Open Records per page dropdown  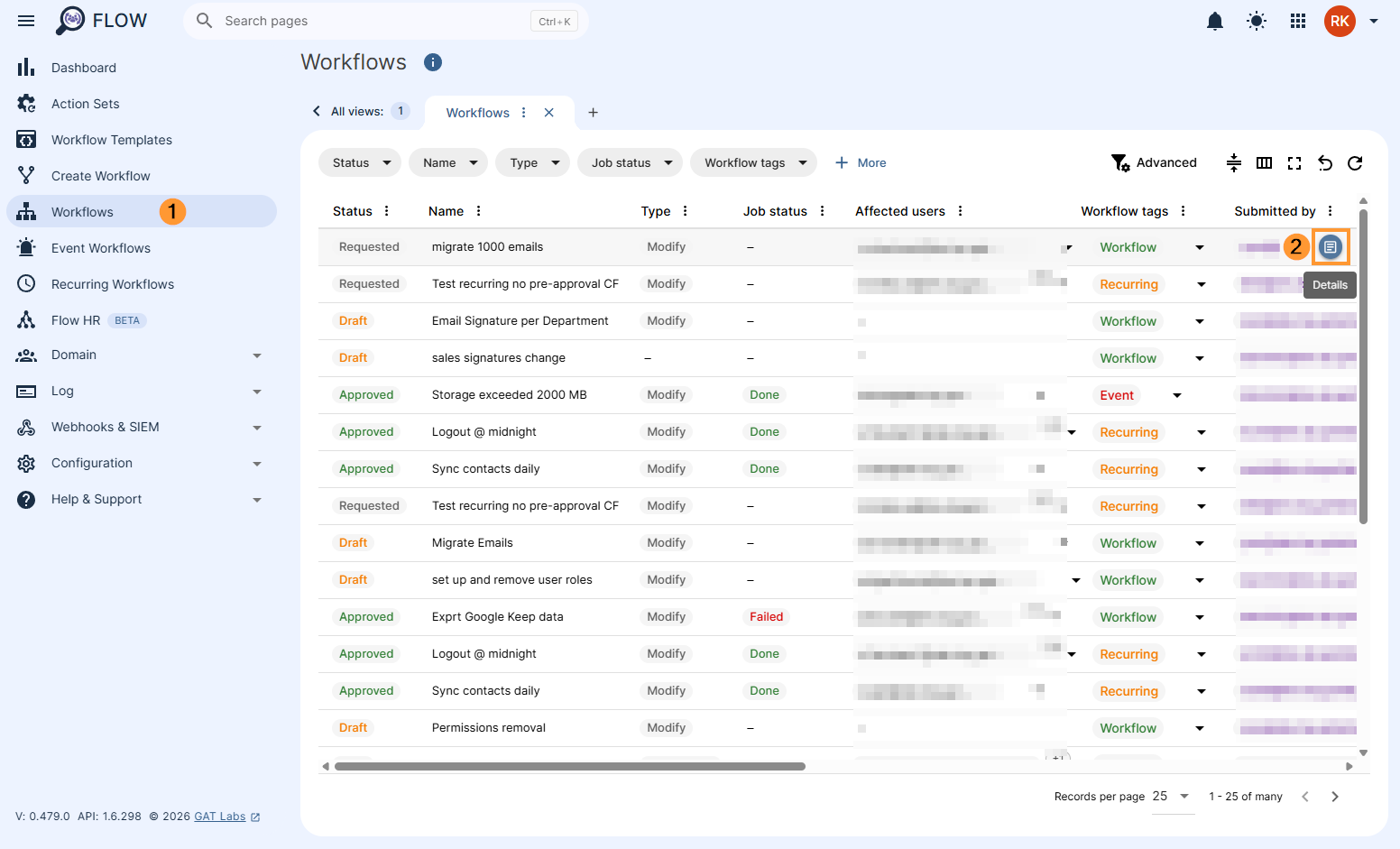pyautogui.click(x=1172, y=797)
